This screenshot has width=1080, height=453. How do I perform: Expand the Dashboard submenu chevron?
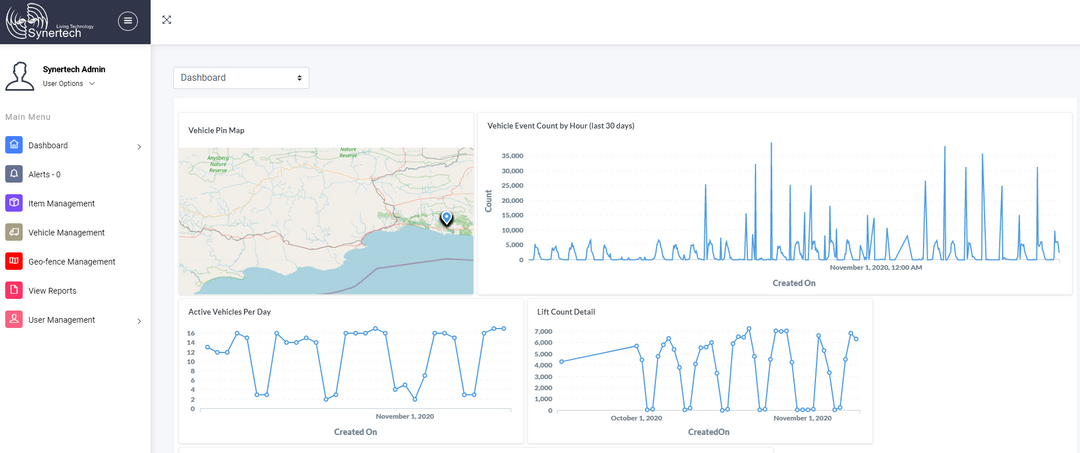139,147
